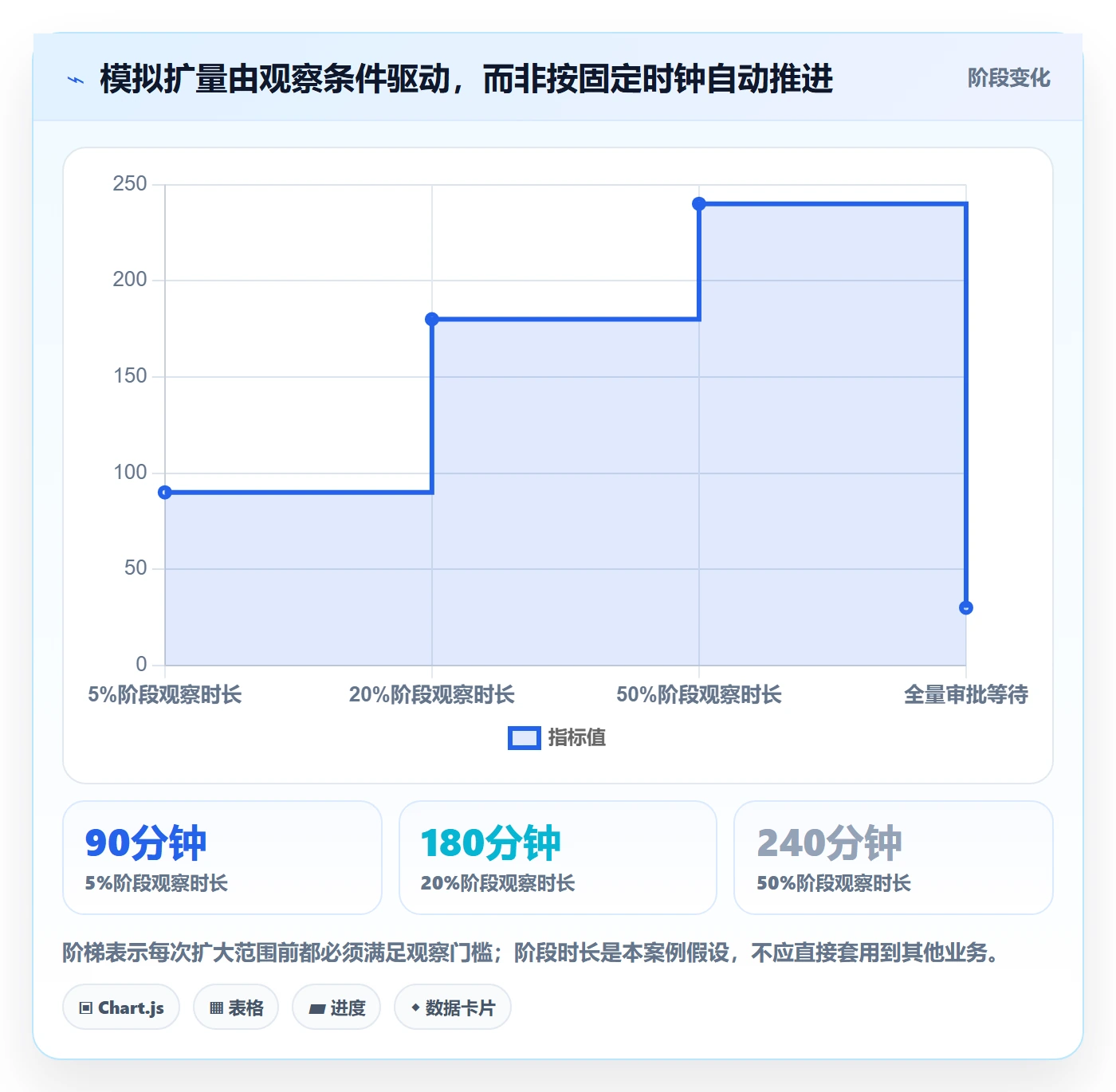Click the 全量审批等待 x-axis label
This screenshot has width=1116, height=1092.
[x=966, y=695]
